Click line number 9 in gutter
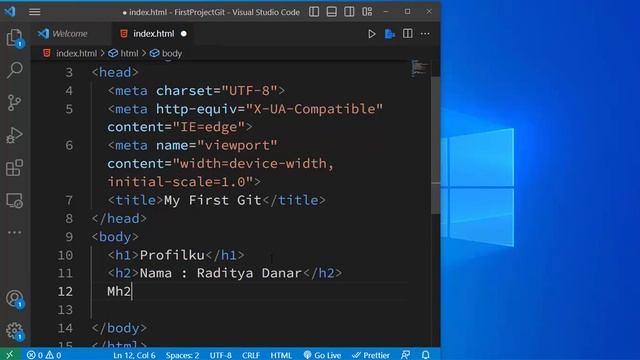This screenshot has height=360, width=640. 69,237
